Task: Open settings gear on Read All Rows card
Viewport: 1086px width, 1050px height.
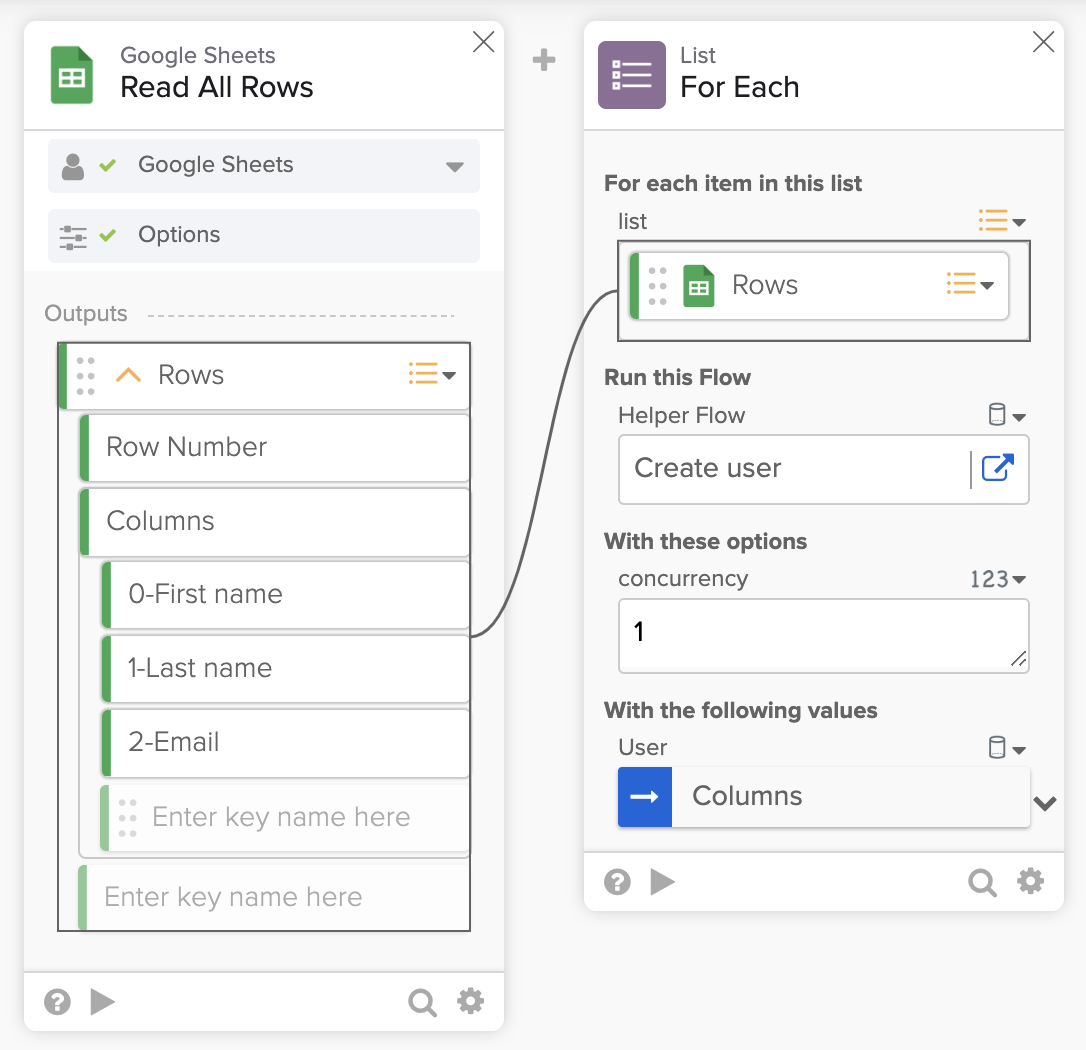Action: 471,1001
